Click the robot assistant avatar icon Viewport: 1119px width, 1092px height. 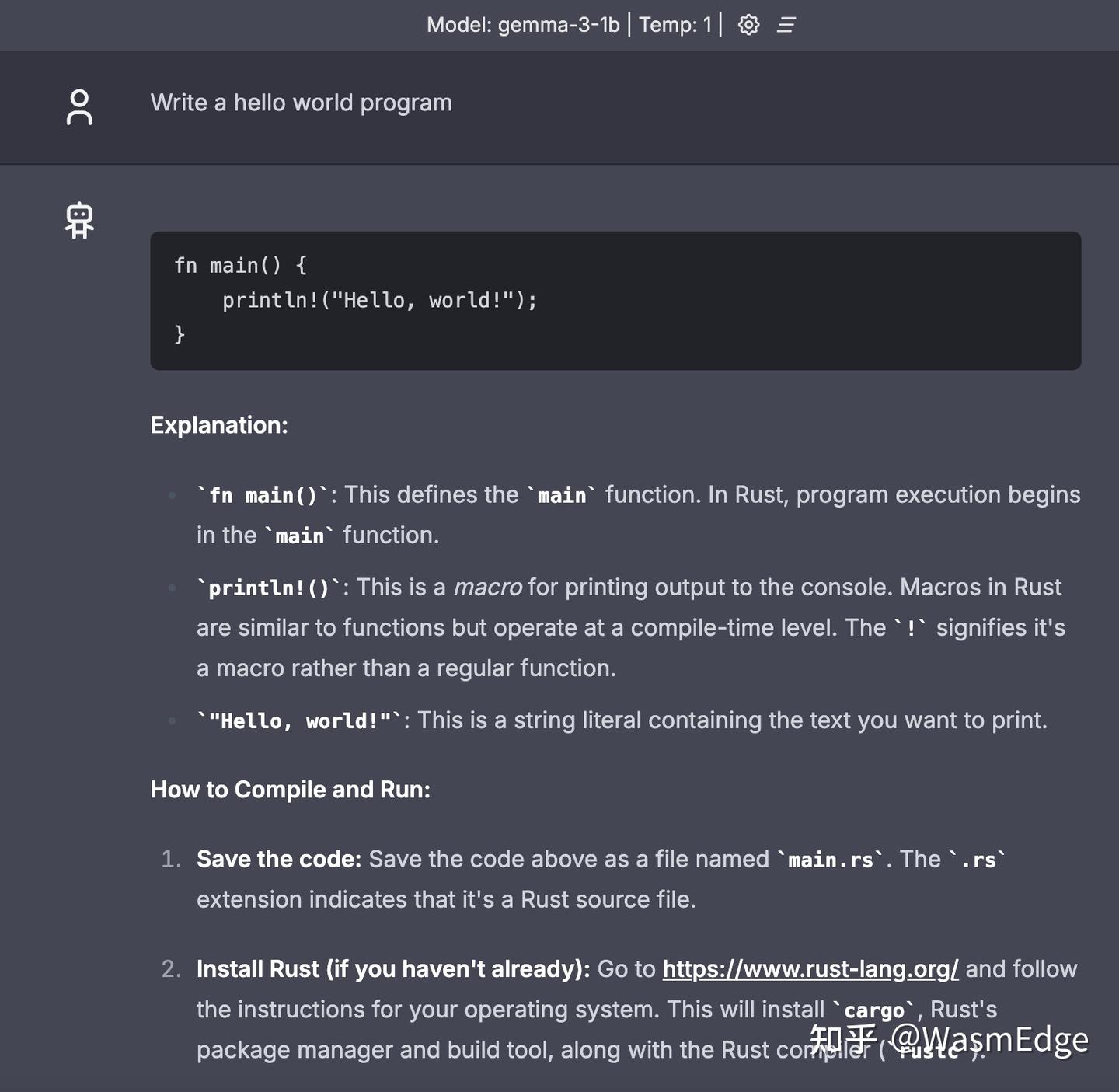(79, 221)
